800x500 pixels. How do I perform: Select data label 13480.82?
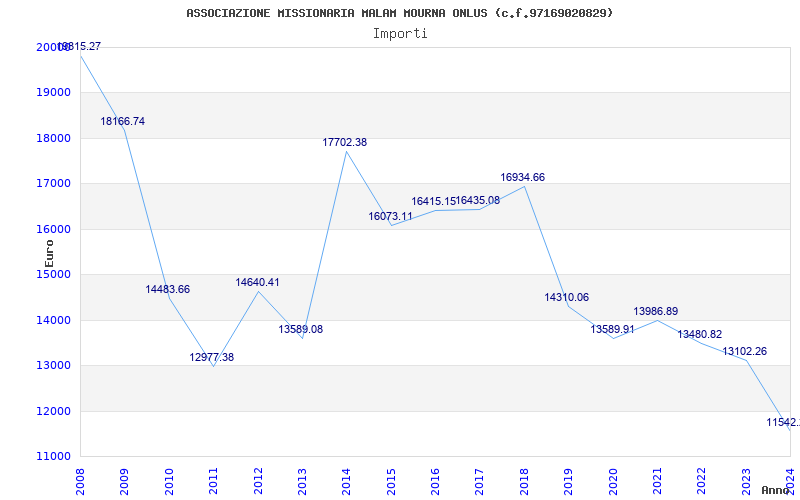(699, 335)
